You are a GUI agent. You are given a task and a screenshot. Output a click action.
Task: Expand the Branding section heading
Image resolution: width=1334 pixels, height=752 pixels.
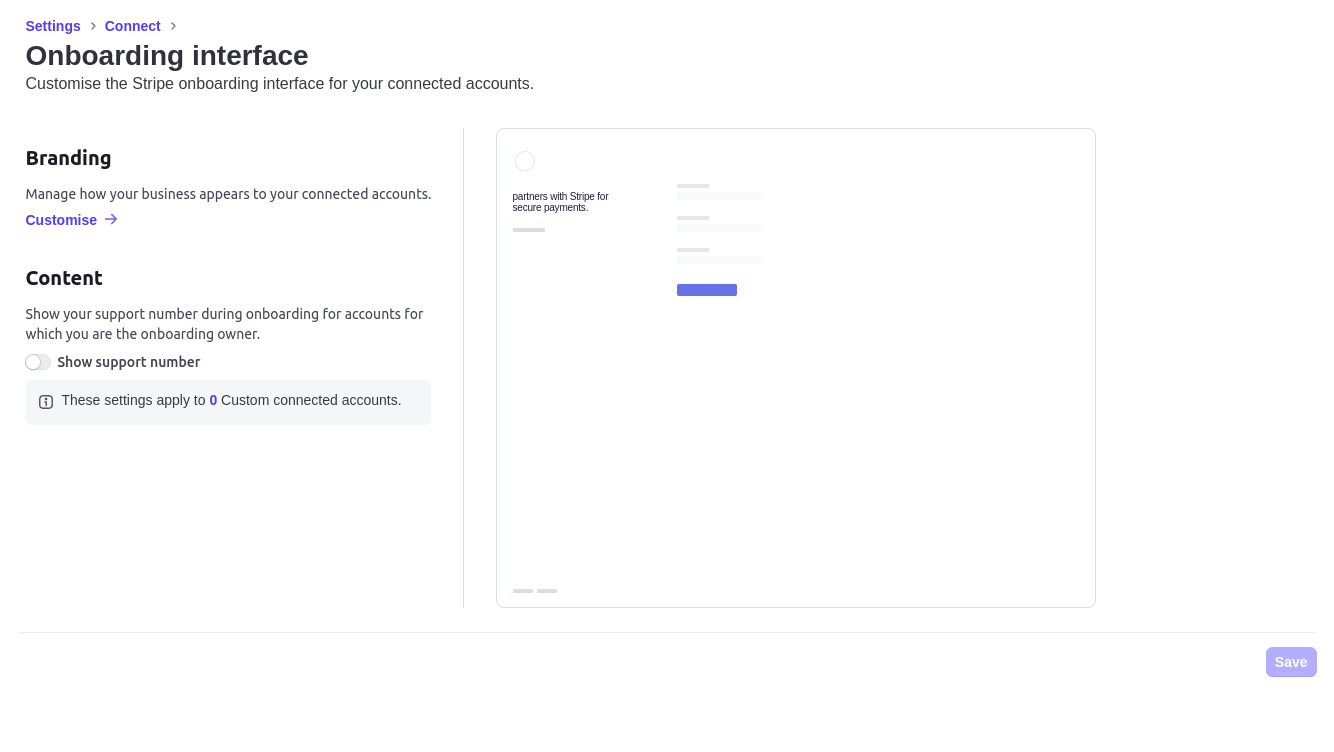(x=68, y=158)
